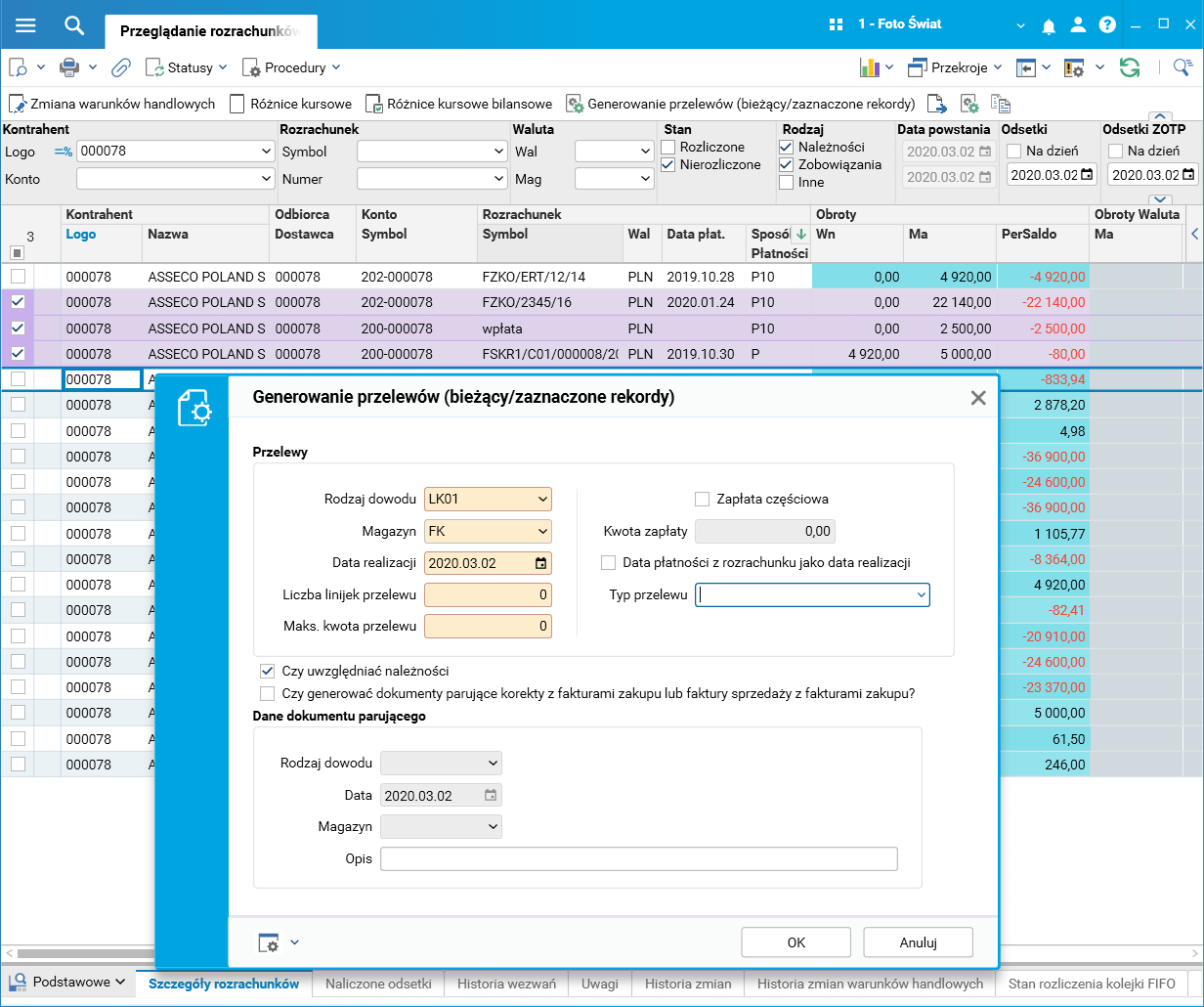
Task: Click the warning settings icon in toolbar
Action: coord(1074,67)
